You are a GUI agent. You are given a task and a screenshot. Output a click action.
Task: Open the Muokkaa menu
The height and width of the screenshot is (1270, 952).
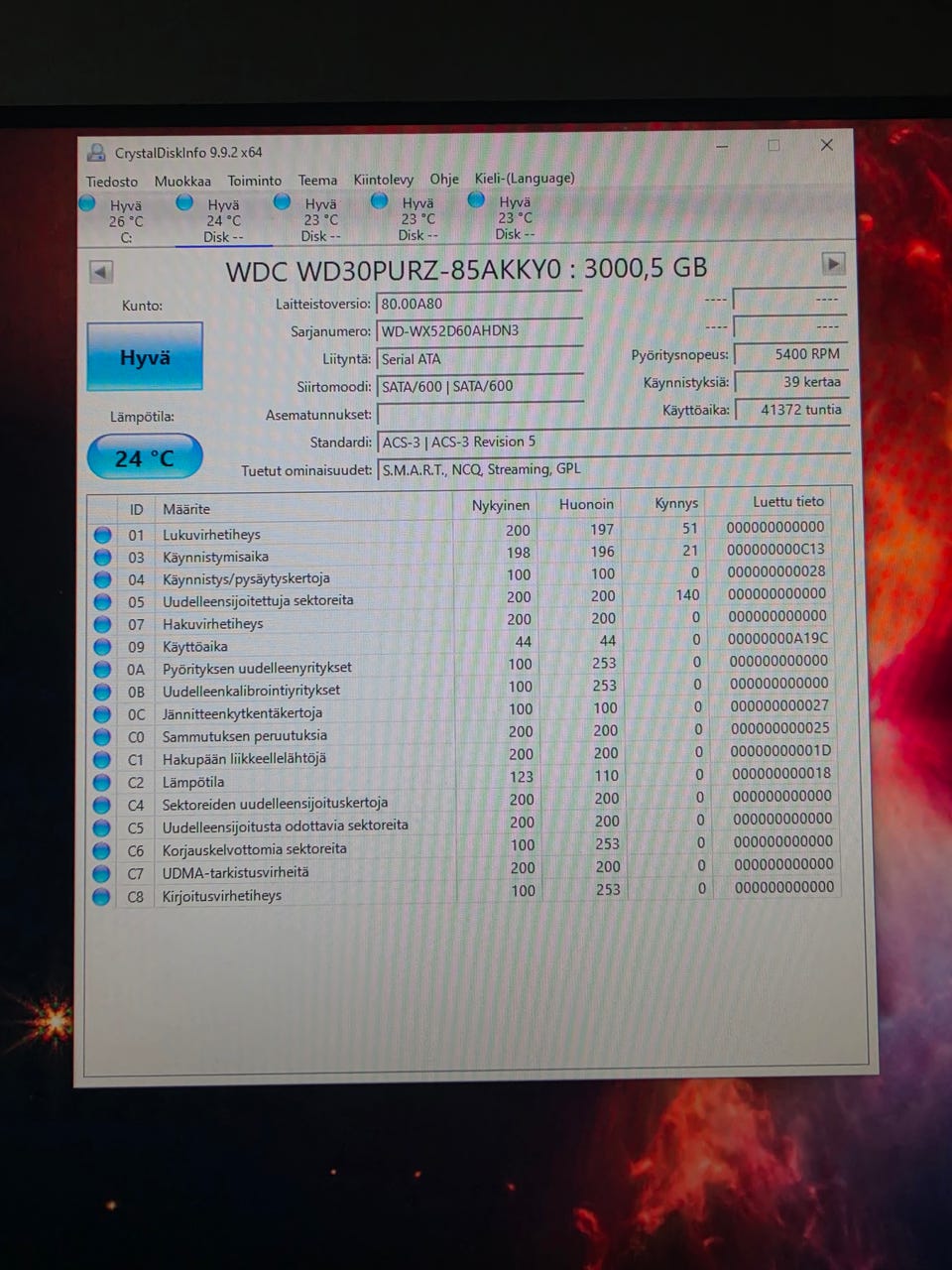pos(182,182)
